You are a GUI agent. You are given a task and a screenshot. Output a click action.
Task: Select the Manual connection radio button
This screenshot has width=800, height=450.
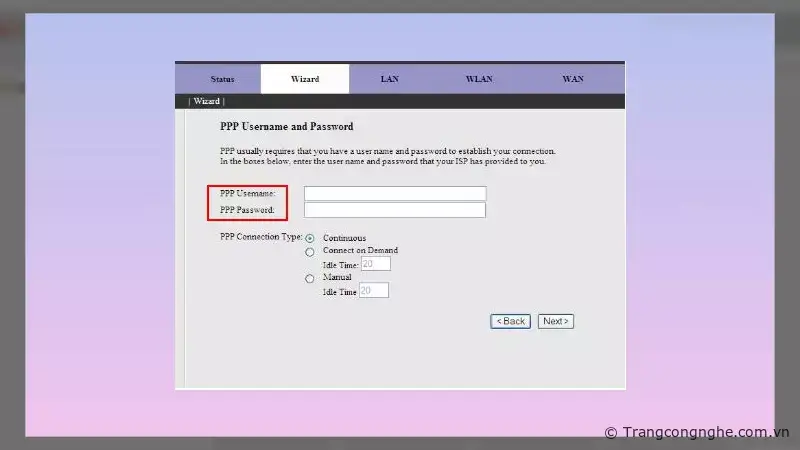[x=310, y=278]
